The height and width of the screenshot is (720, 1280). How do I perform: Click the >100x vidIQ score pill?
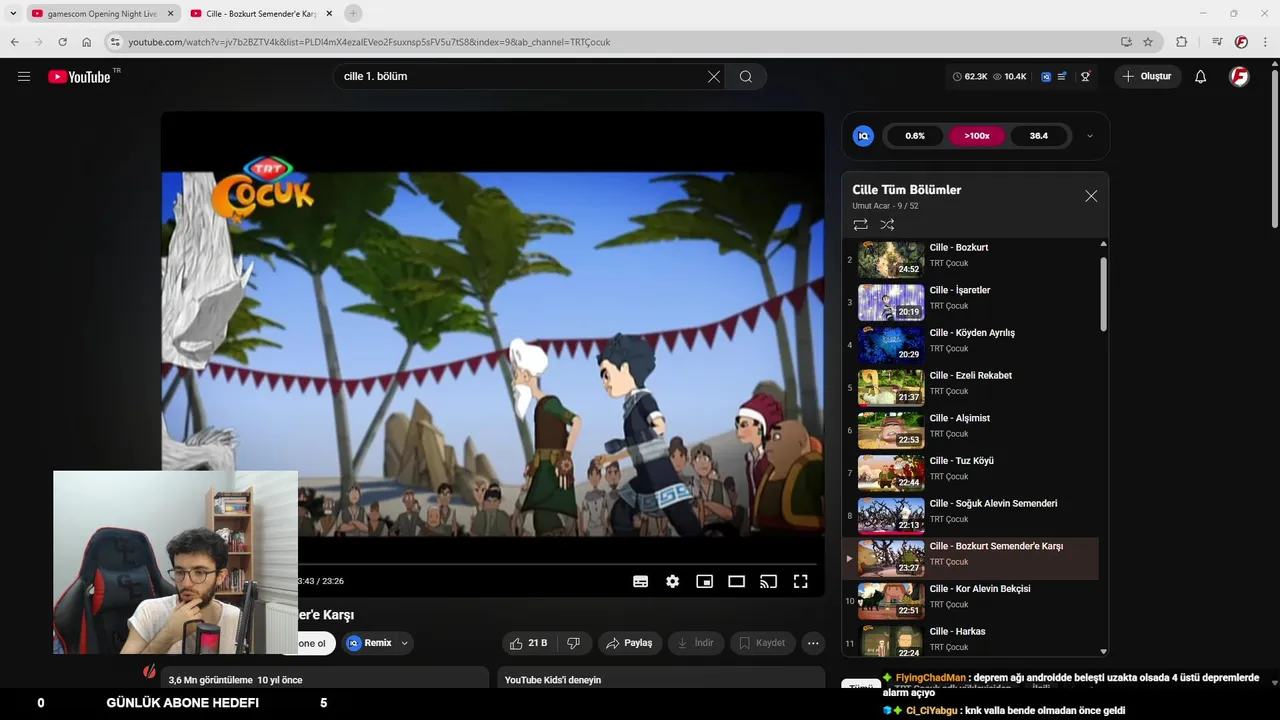pyautogui.click(x=977, y=136)
